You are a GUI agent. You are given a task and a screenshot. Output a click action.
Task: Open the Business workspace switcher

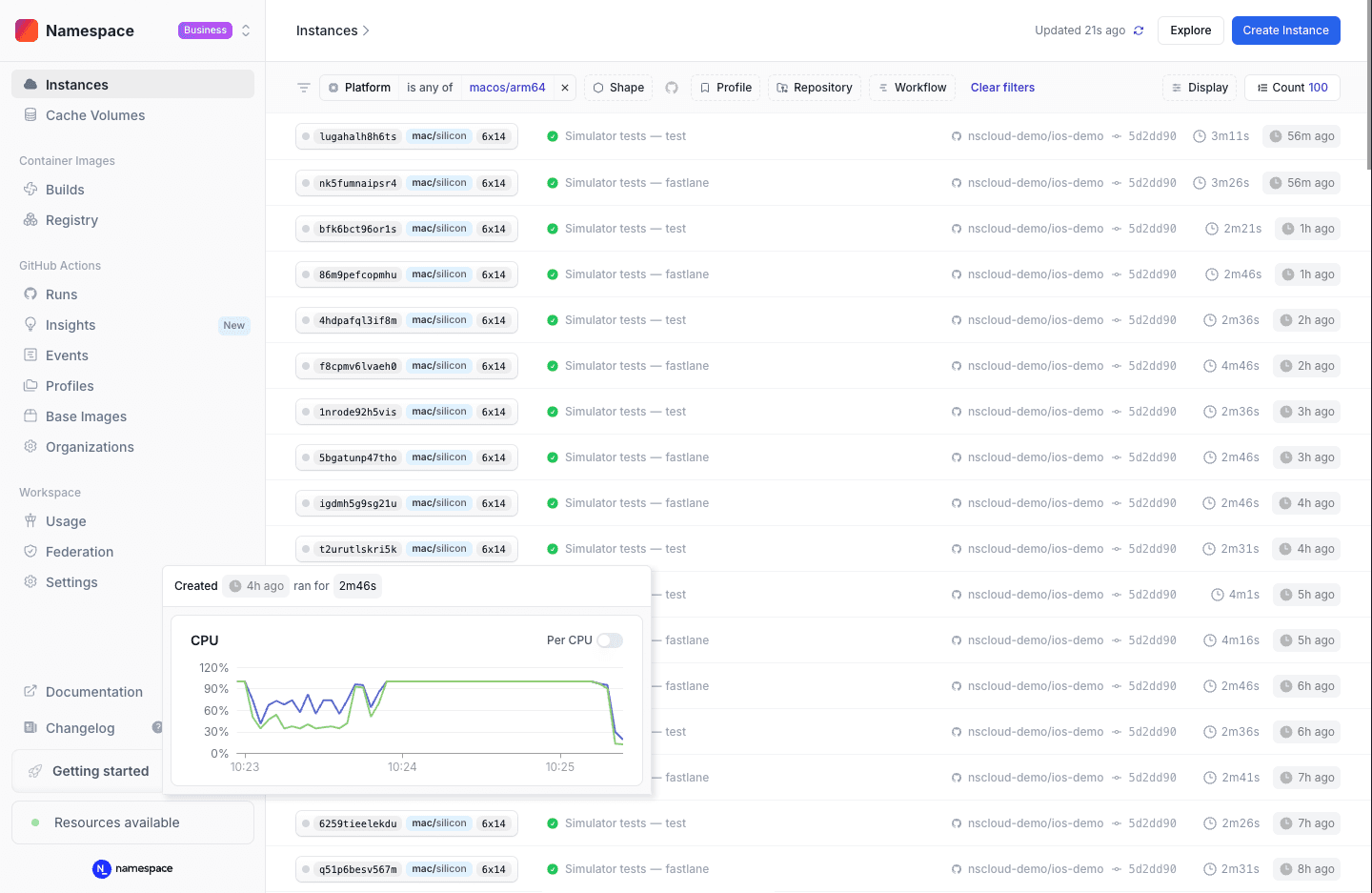coord(205,30)
